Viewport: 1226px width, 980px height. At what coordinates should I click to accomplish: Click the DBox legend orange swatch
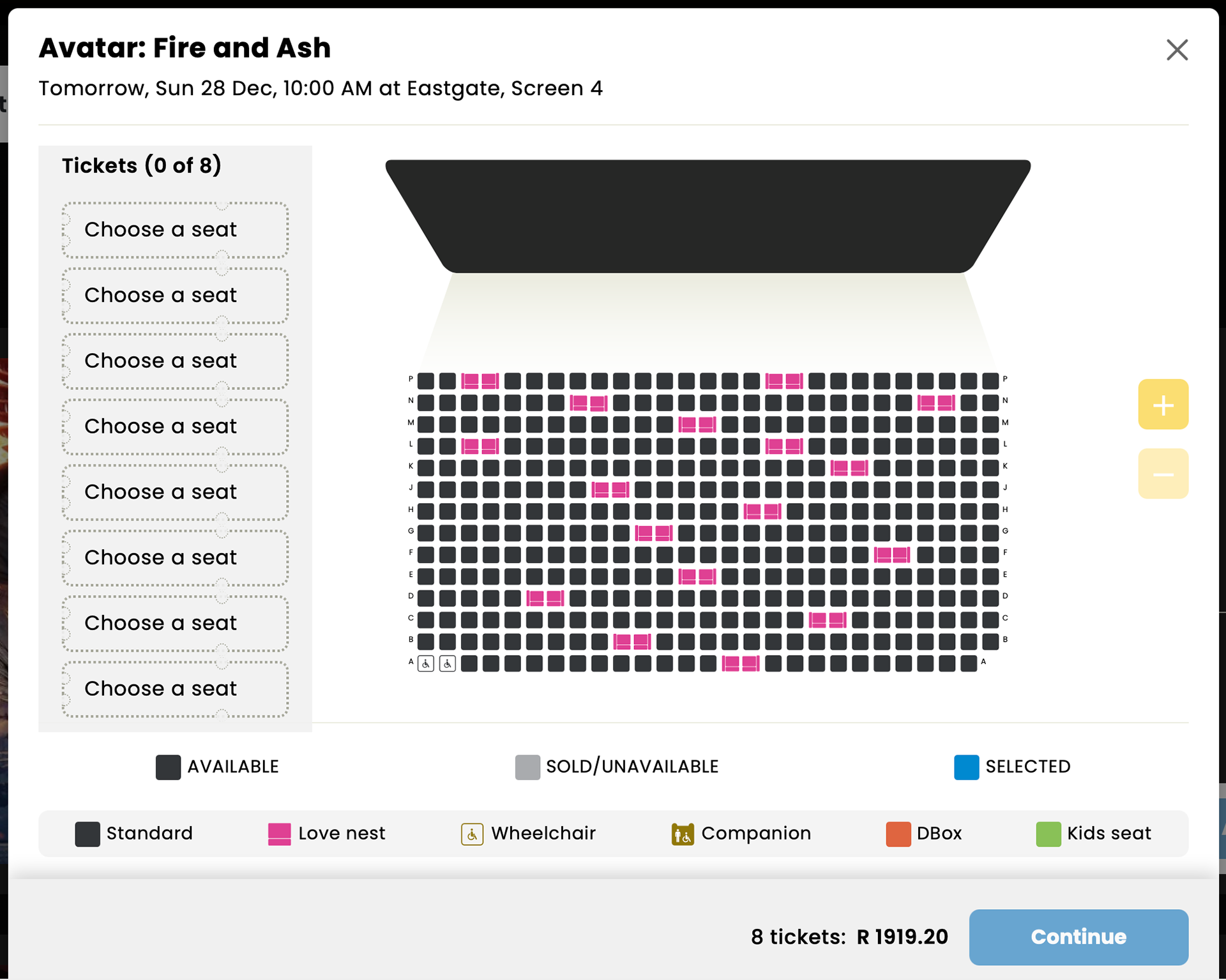897,834
